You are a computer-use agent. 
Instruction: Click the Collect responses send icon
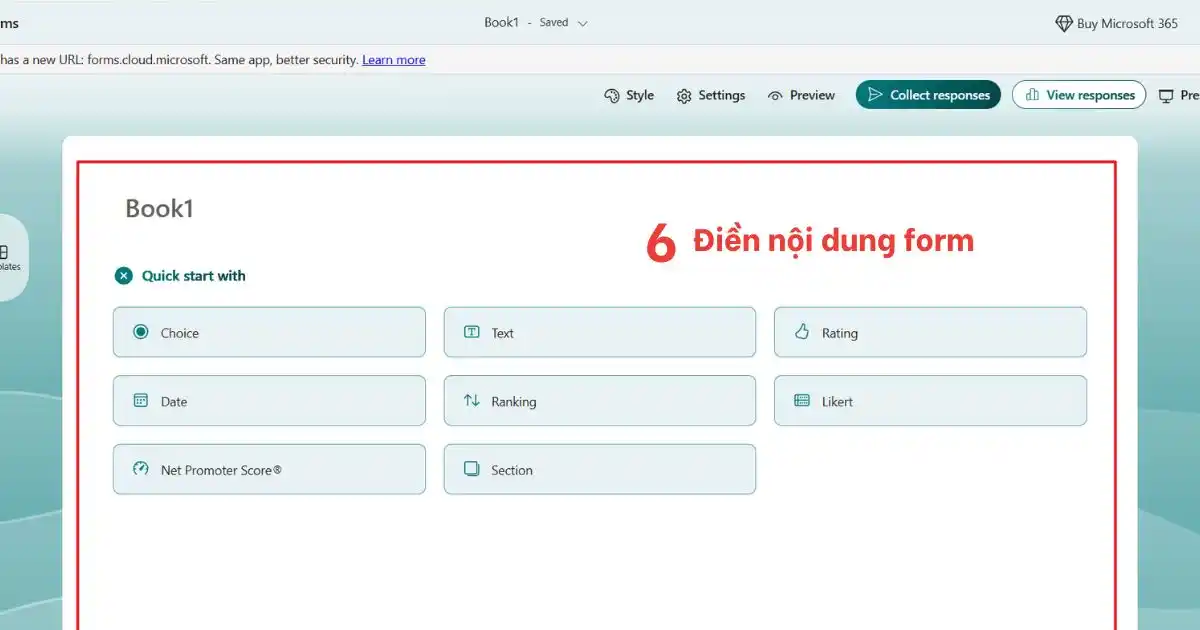pyautogui.click(x=875, y=95)
